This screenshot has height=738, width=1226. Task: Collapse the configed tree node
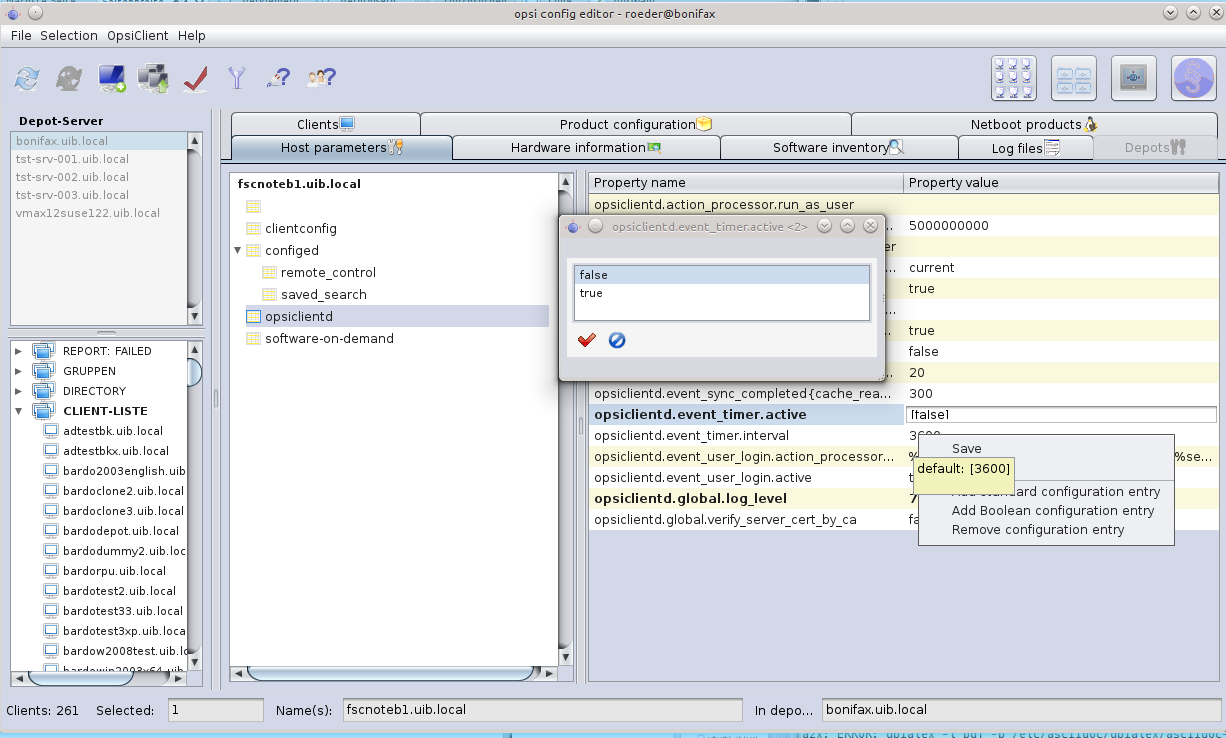tap(238, 250)
